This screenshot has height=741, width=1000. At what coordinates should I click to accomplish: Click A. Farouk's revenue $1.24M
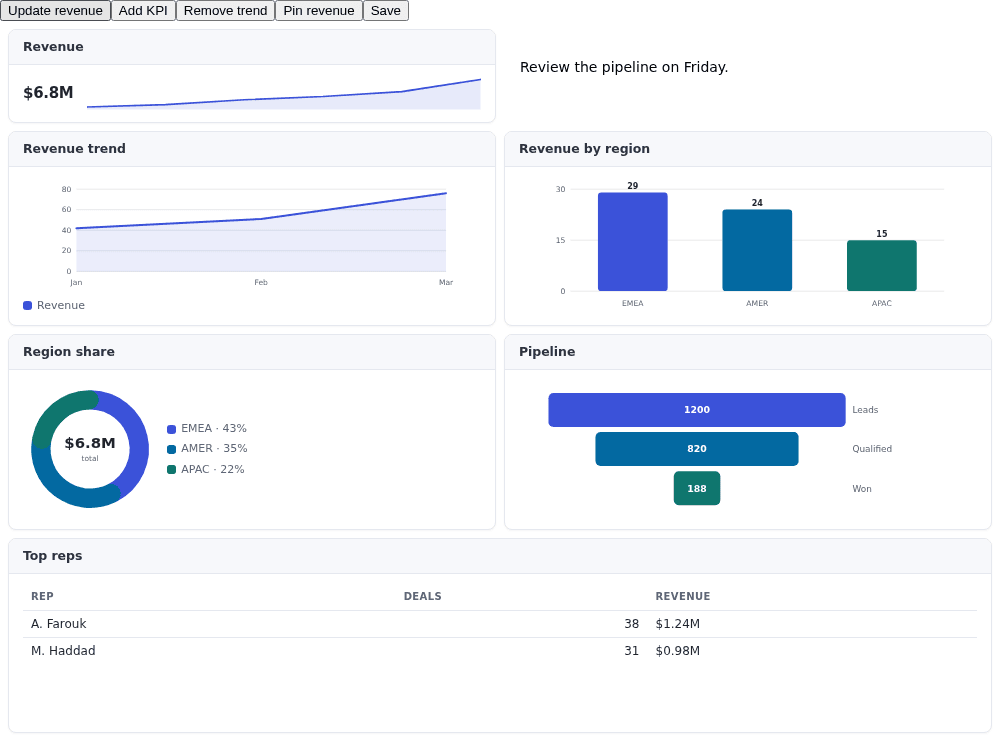coord(677,624)
